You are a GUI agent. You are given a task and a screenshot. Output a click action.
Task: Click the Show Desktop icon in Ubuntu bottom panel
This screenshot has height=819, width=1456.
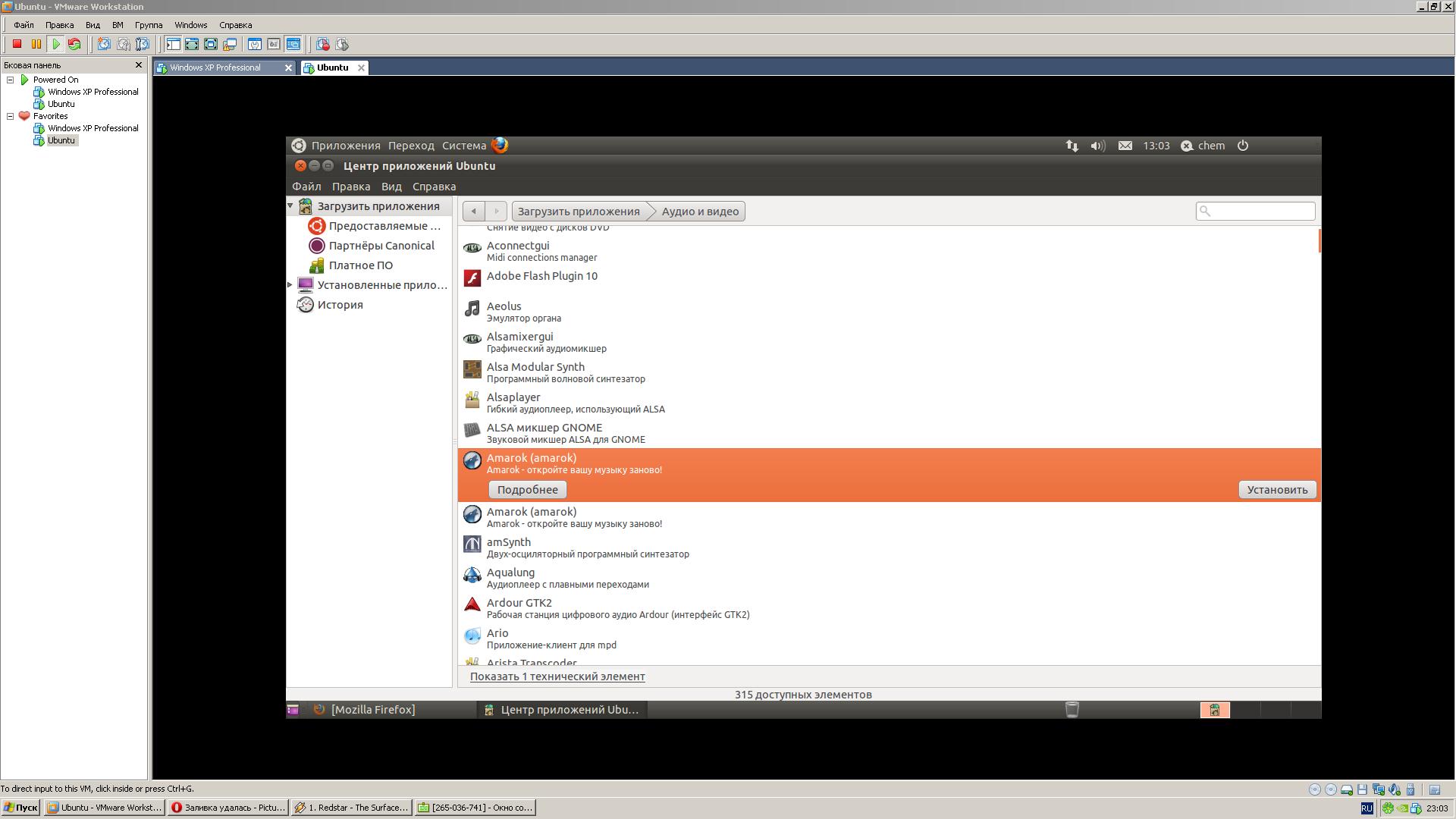293,710
